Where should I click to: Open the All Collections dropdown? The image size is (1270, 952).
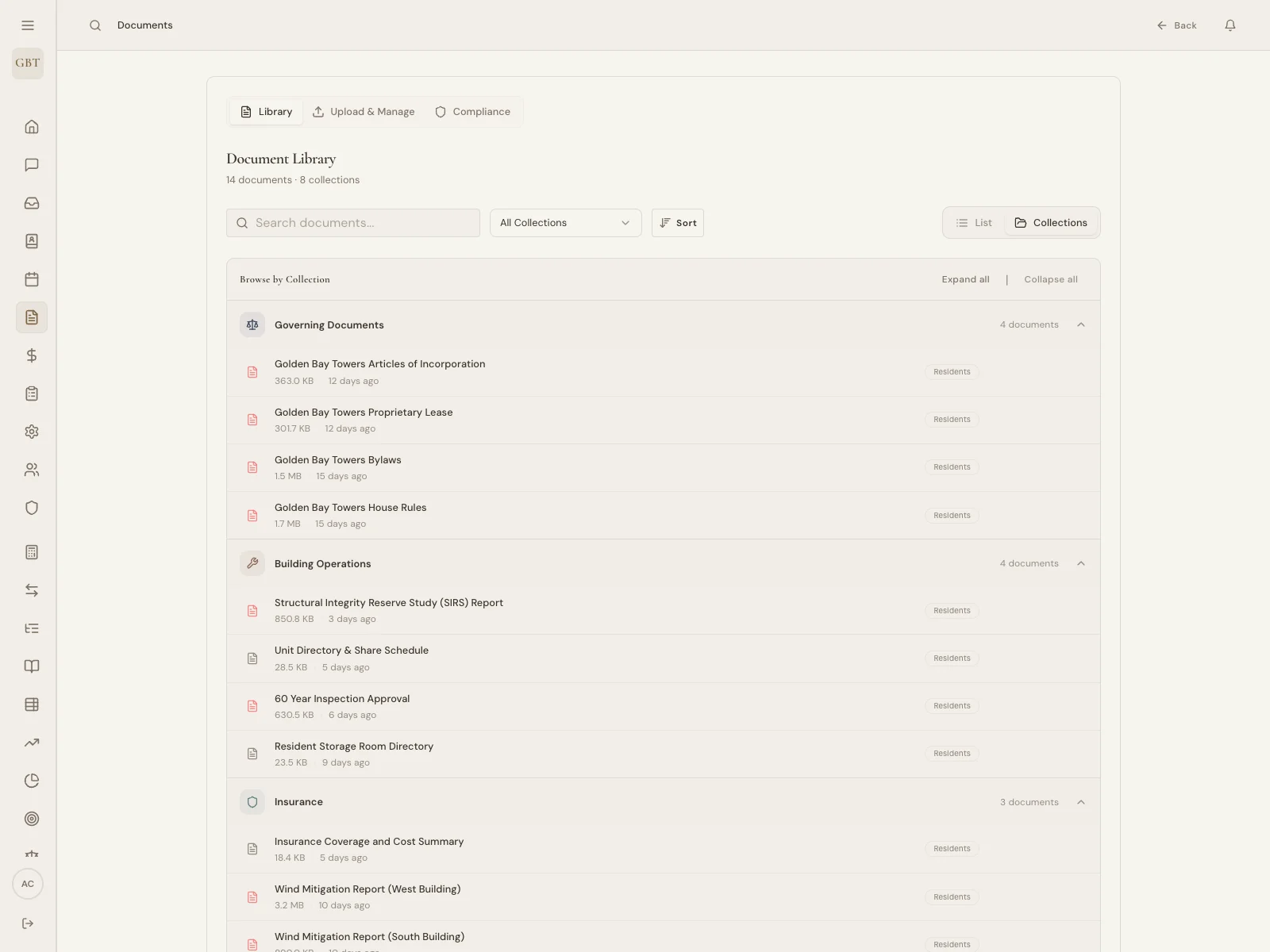pyautogui.click(x=565, y=222)
